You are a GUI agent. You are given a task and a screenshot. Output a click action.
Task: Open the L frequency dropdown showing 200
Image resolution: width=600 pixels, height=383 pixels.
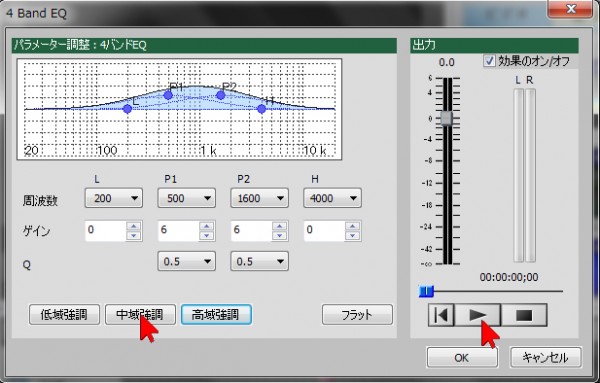tap(114, 198)
